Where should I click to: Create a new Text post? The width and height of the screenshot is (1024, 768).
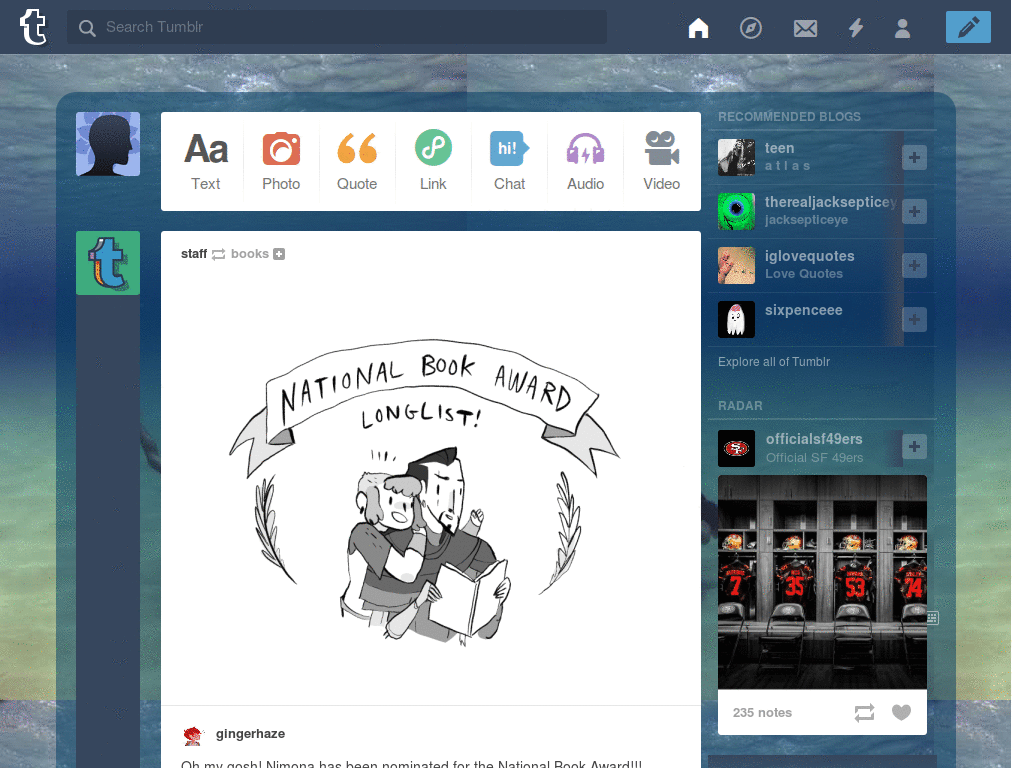coord(206,161)
